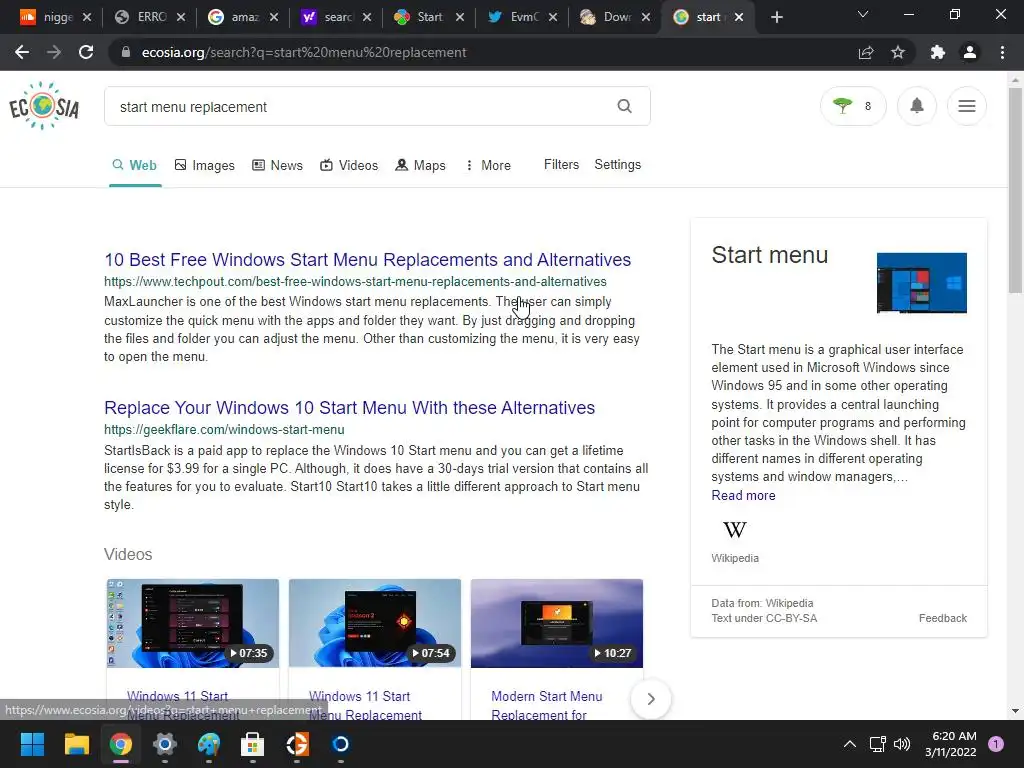
Task: Switch to the Images tab
Action: [204, 165]
